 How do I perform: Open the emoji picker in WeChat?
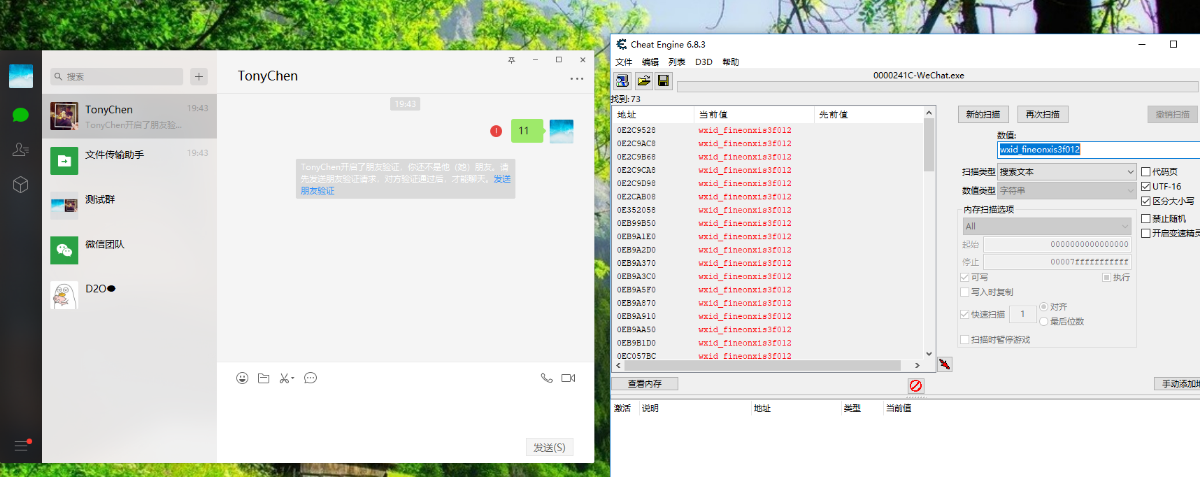(242, 378)
